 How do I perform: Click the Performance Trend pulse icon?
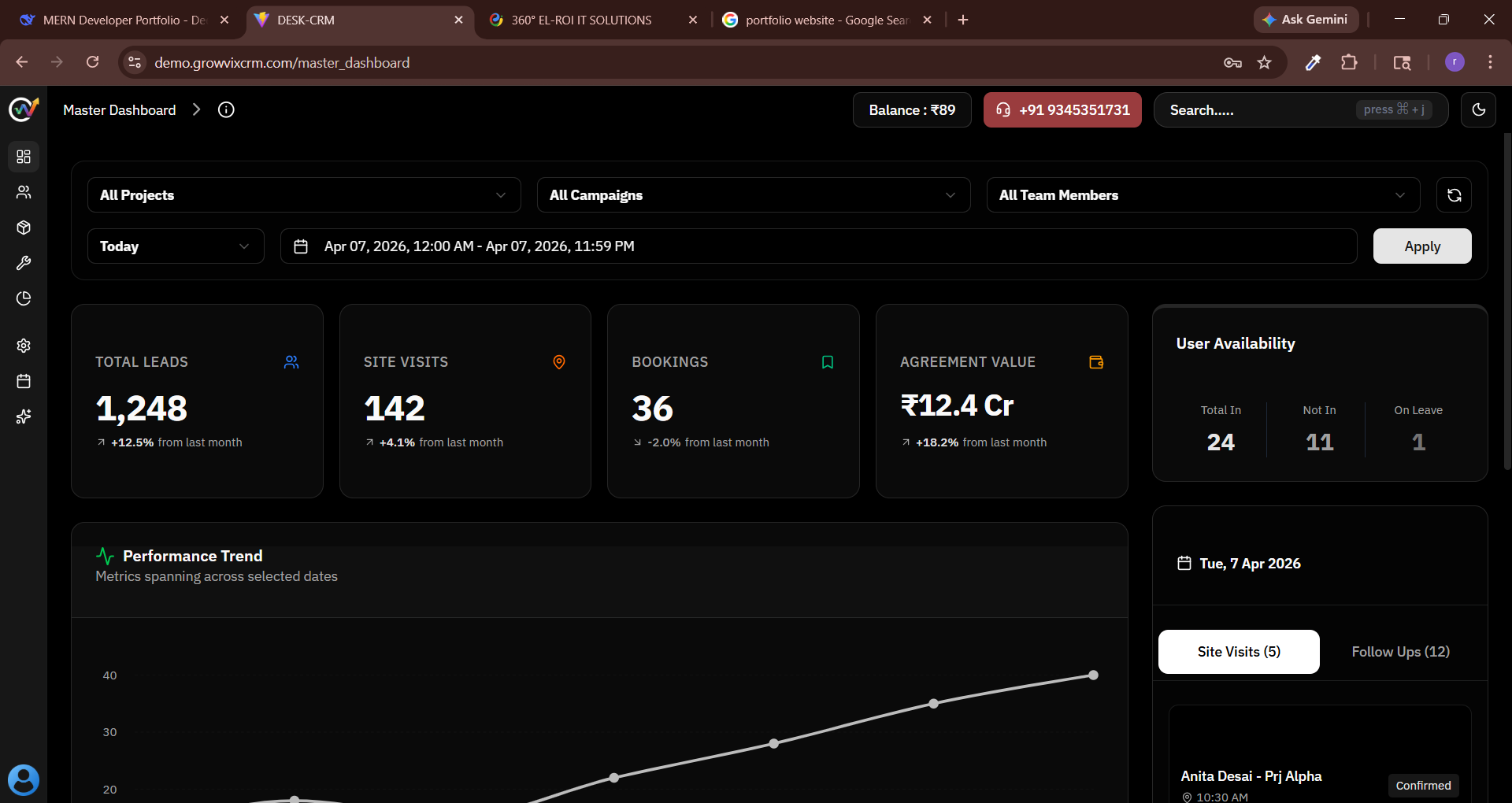(105, 557)
